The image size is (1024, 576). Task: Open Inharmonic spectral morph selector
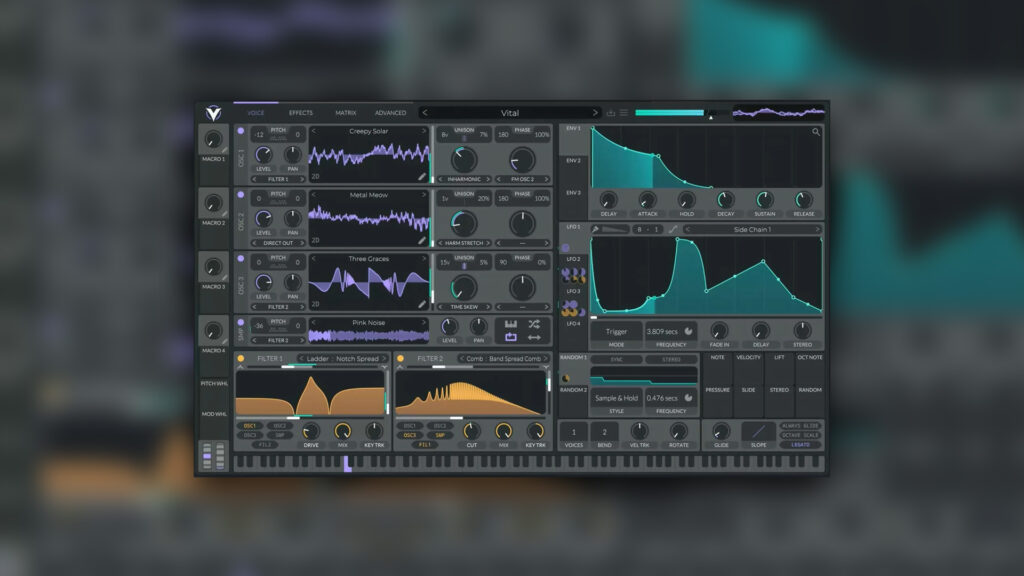point(464,179)
